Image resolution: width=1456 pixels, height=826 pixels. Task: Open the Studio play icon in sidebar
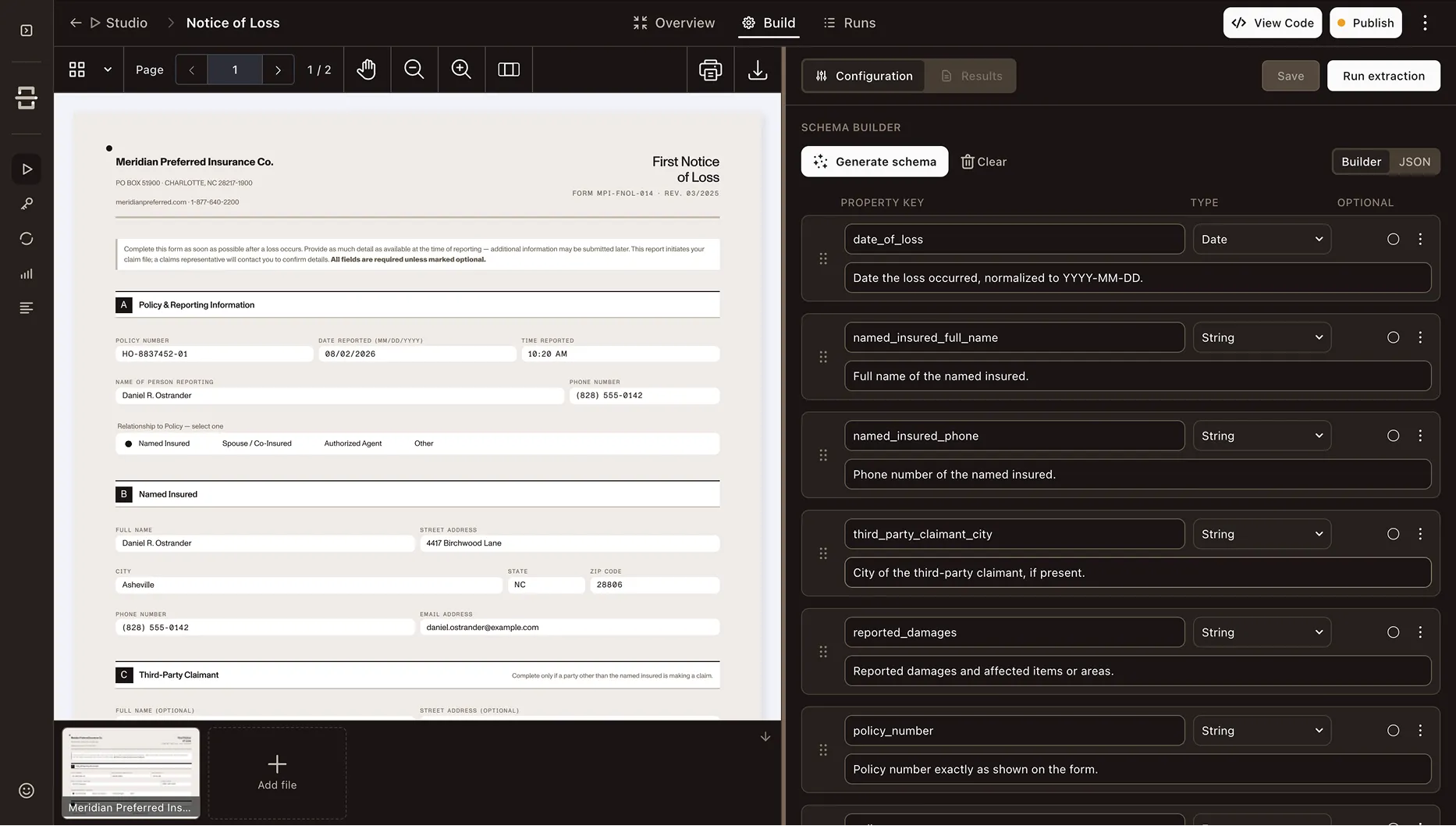click(27, 169)
